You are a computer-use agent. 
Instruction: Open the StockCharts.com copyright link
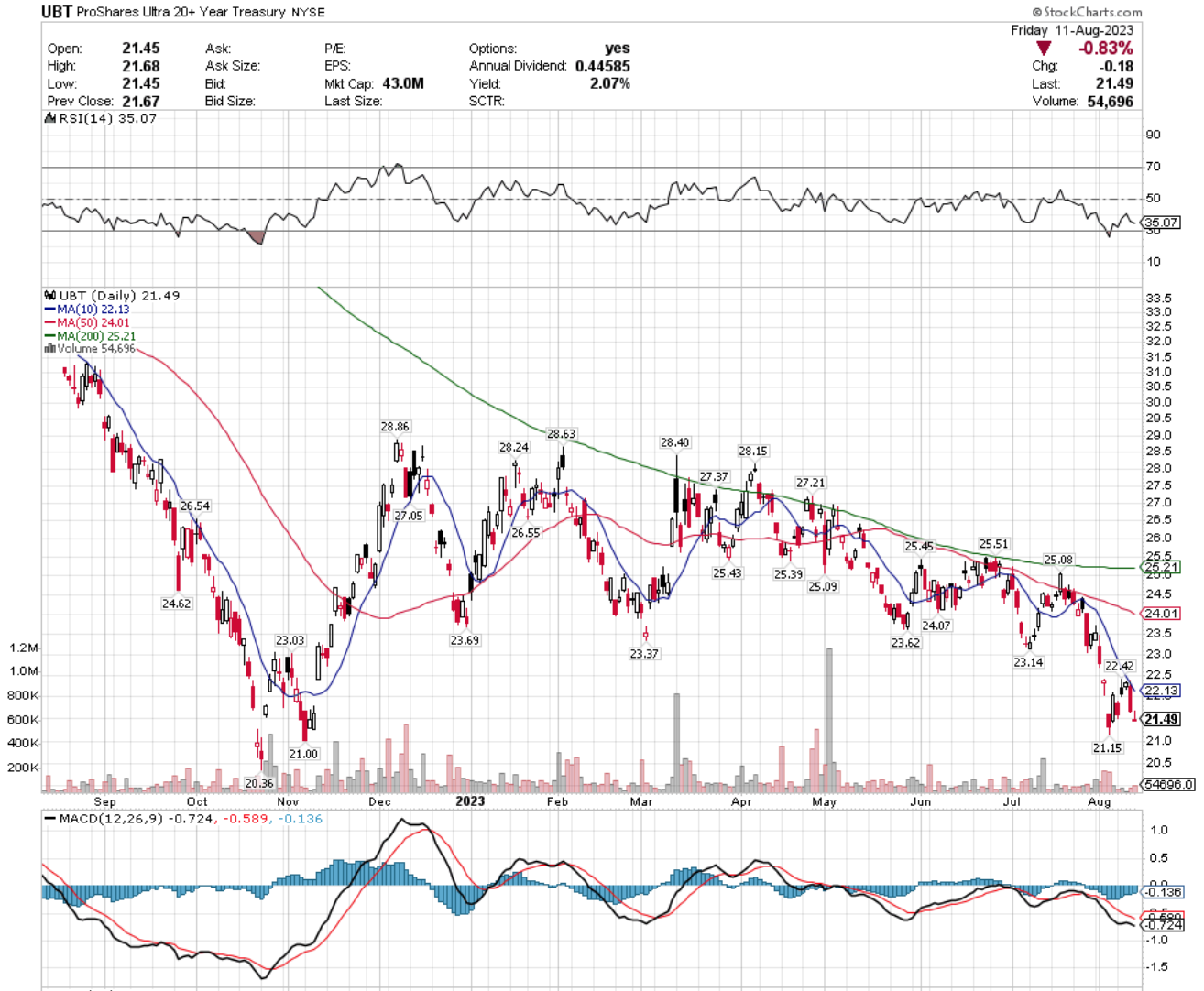pos(1087,12)
